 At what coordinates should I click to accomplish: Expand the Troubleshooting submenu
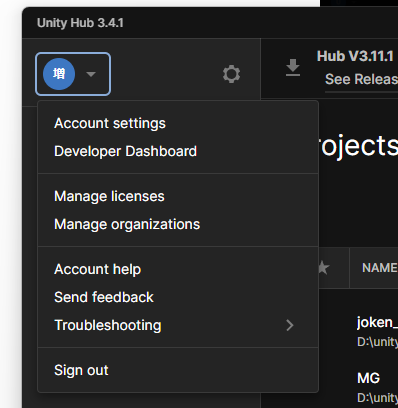pos(178,325)
